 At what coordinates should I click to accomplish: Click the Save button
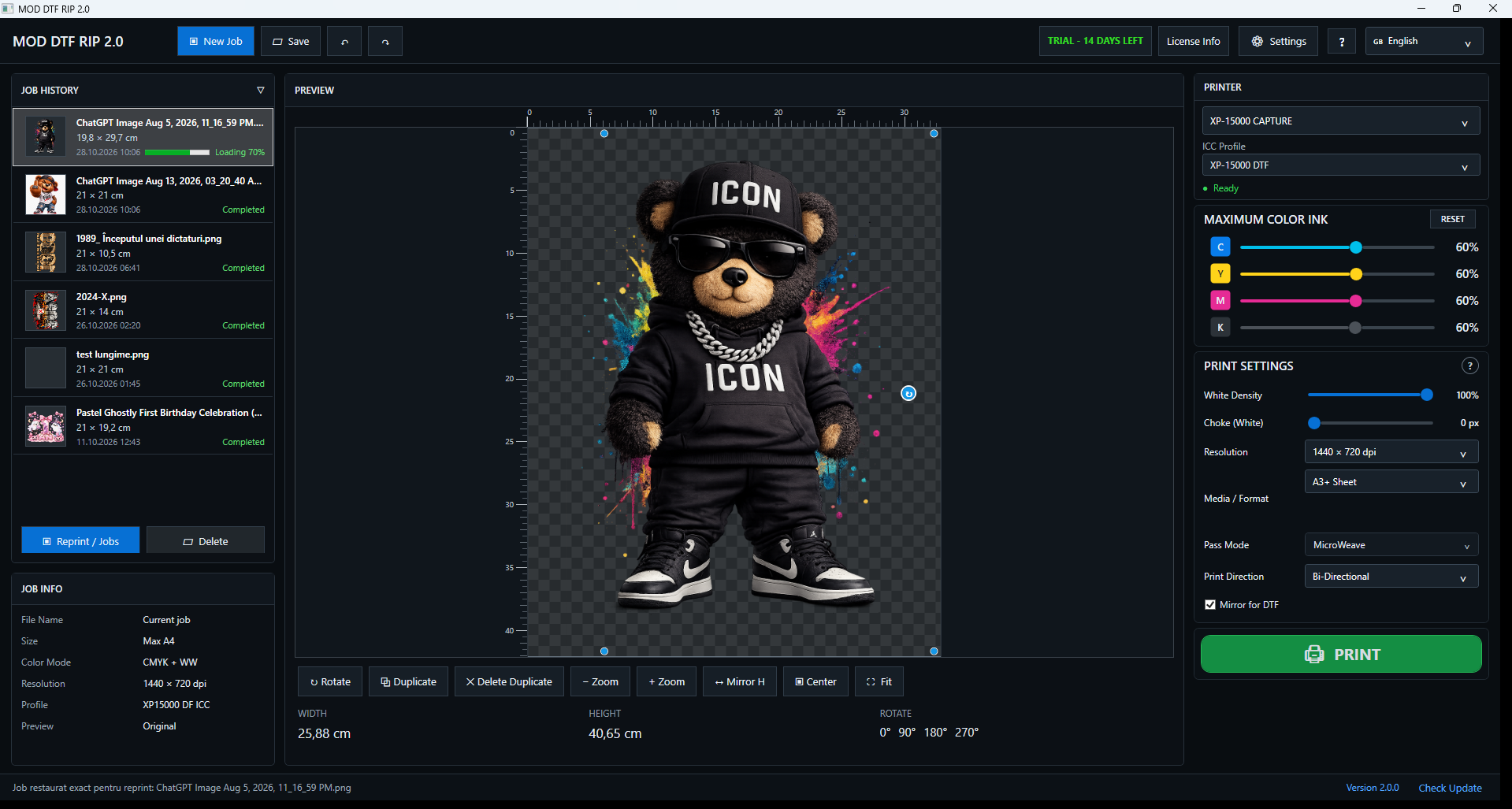click(291, 42)
